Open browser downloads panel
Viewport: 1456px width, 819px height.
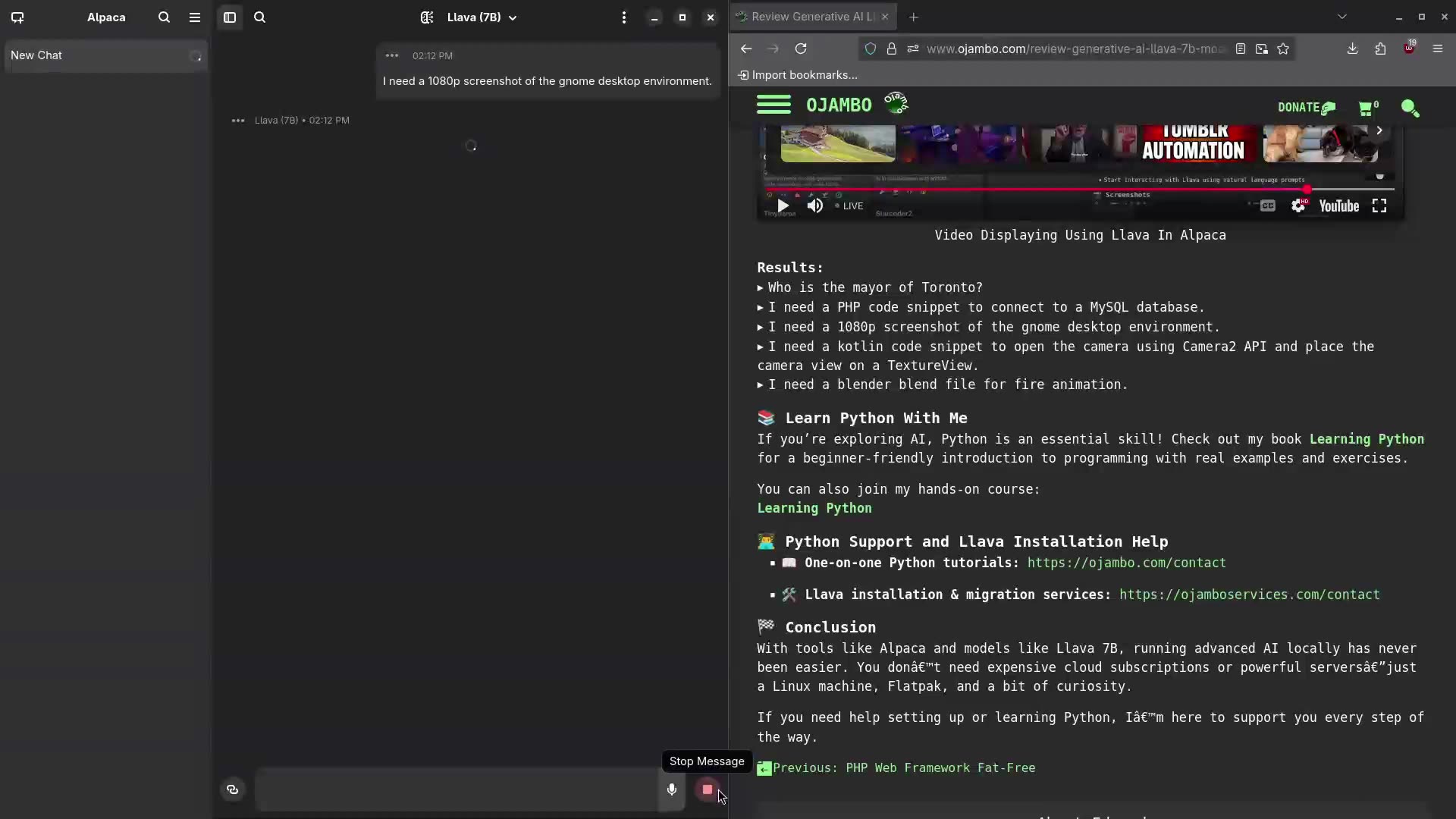1353,49
